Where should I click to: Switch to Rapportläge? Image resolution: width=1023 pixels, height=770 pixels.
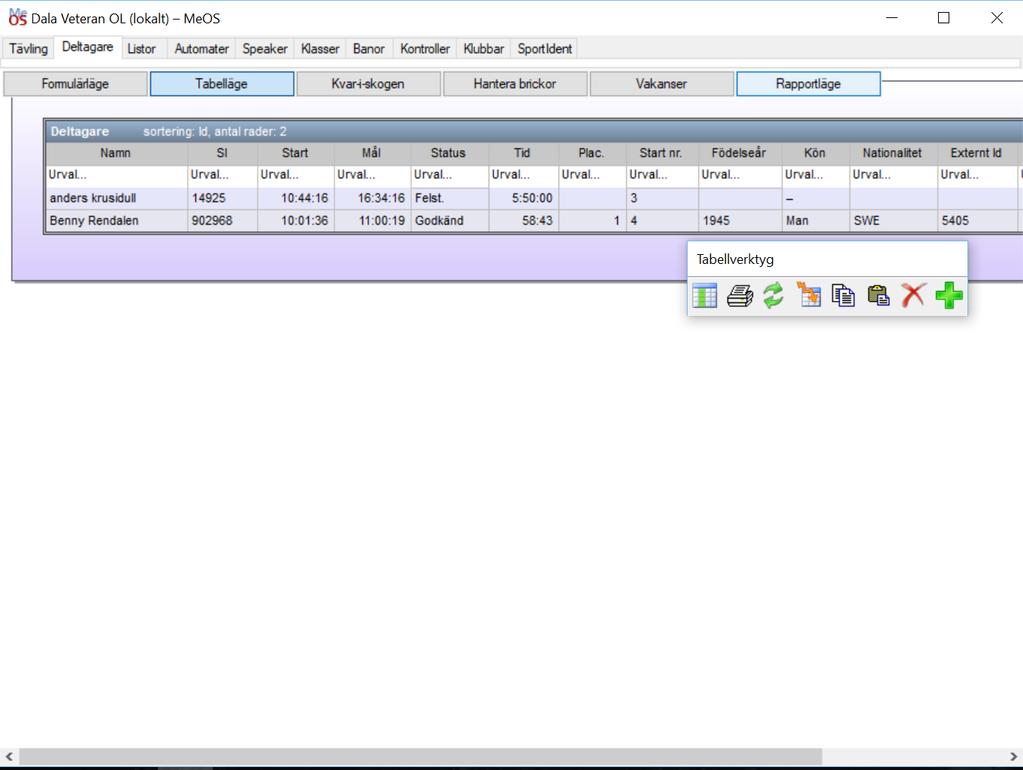(x=808, y=84)
